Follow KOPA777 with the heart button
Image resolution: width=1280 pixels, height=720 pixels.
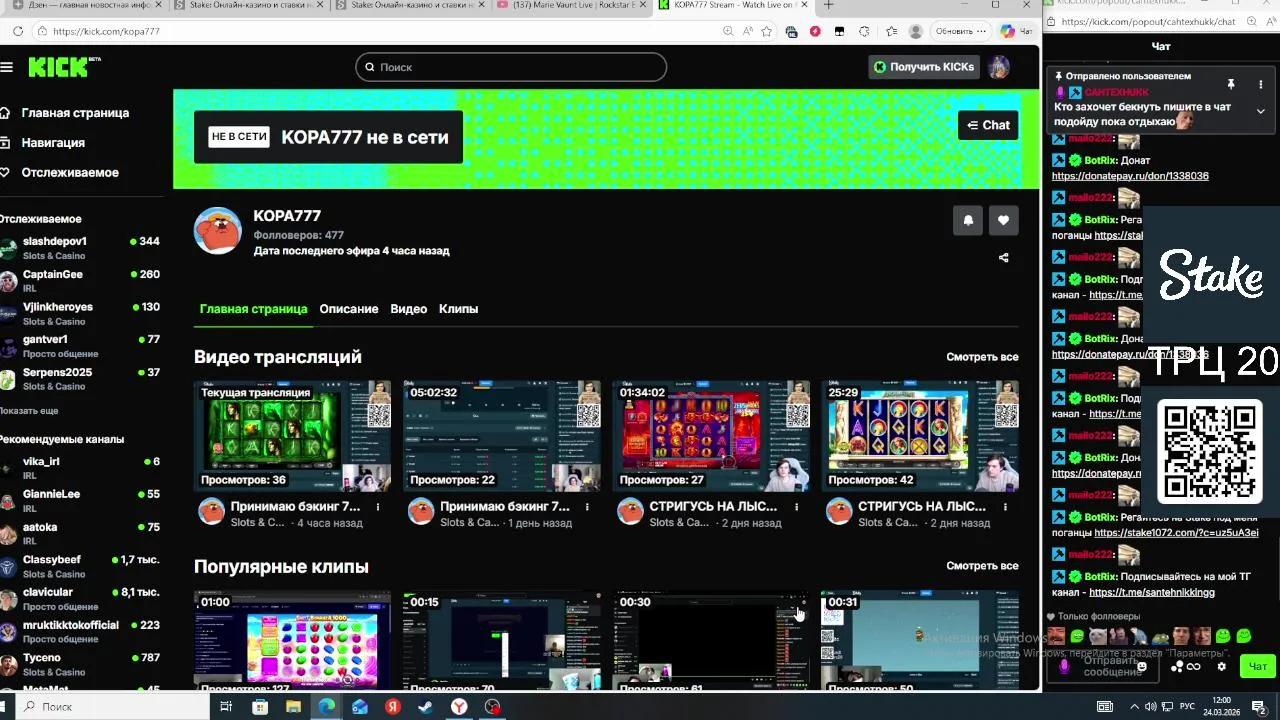[x=1004, y=221]
